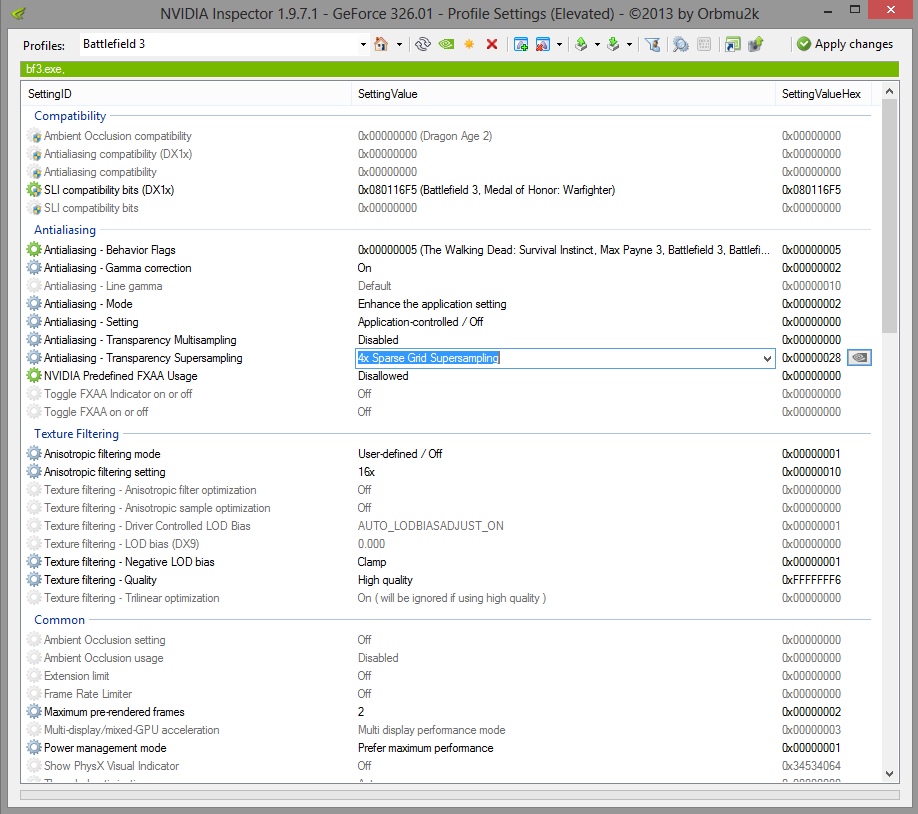Click the SettingValue column header
Image resolution: width=918 pixels, height=814 pixels.
pos(563,94)
